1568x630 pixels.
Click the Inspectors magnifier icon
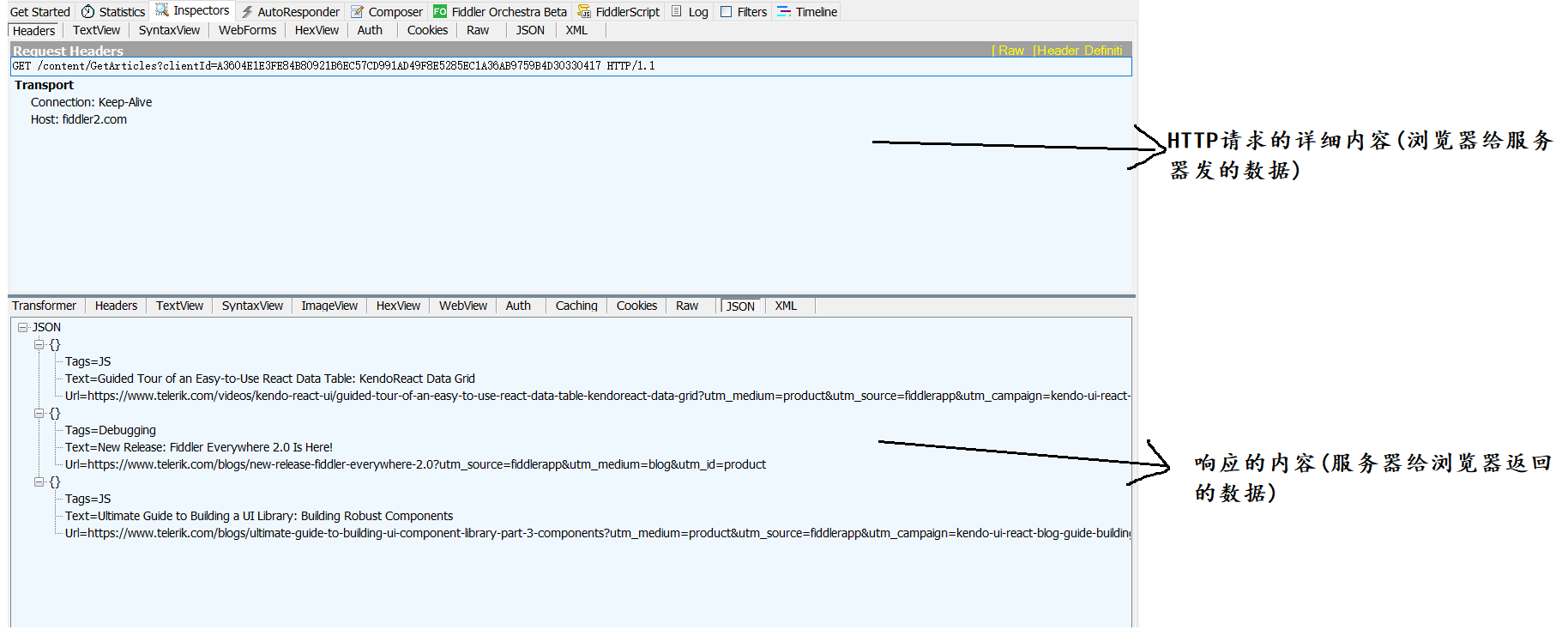[x=161, y=10]
